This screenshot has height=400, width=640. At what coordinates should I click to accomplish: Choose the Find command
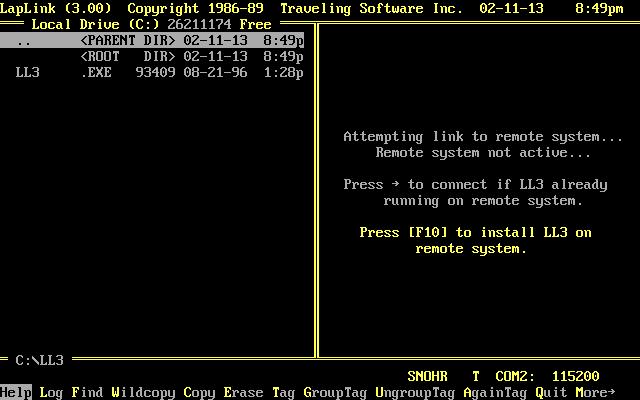87,392
